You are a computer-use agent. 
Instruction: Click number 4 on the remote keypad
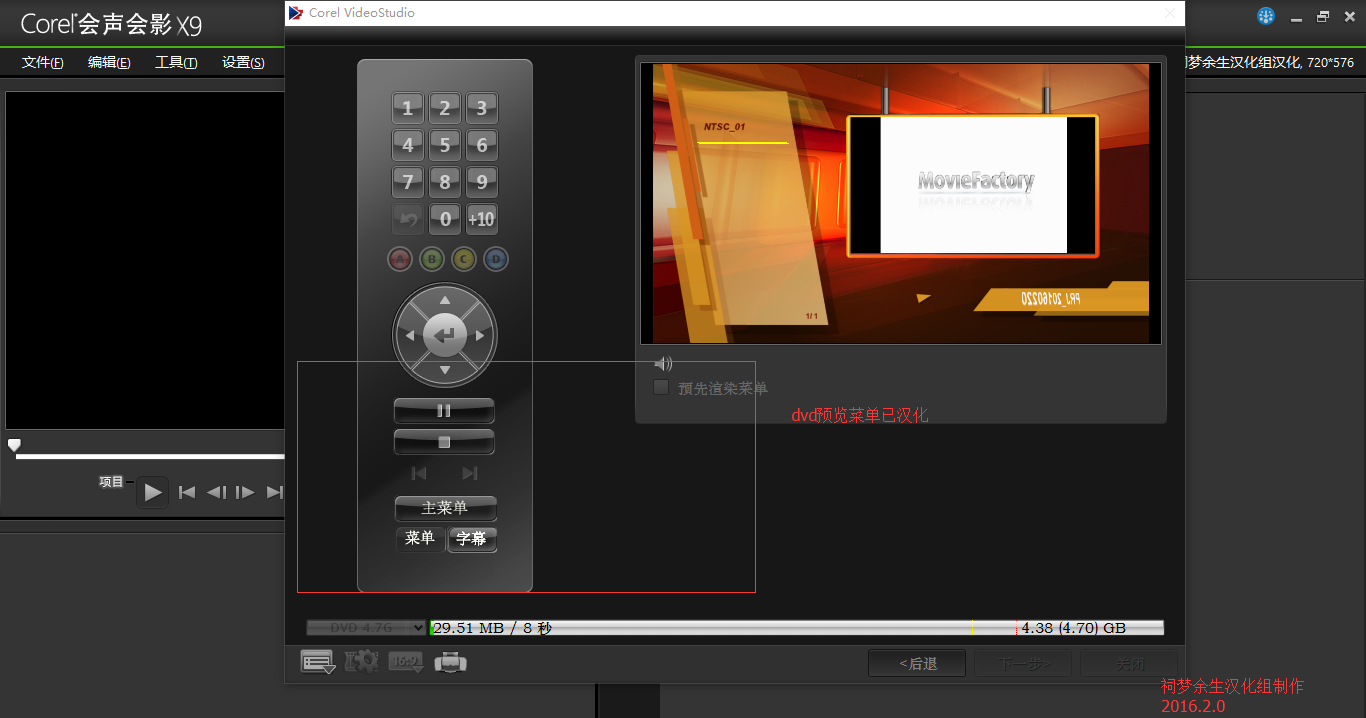tap(407, 146)
